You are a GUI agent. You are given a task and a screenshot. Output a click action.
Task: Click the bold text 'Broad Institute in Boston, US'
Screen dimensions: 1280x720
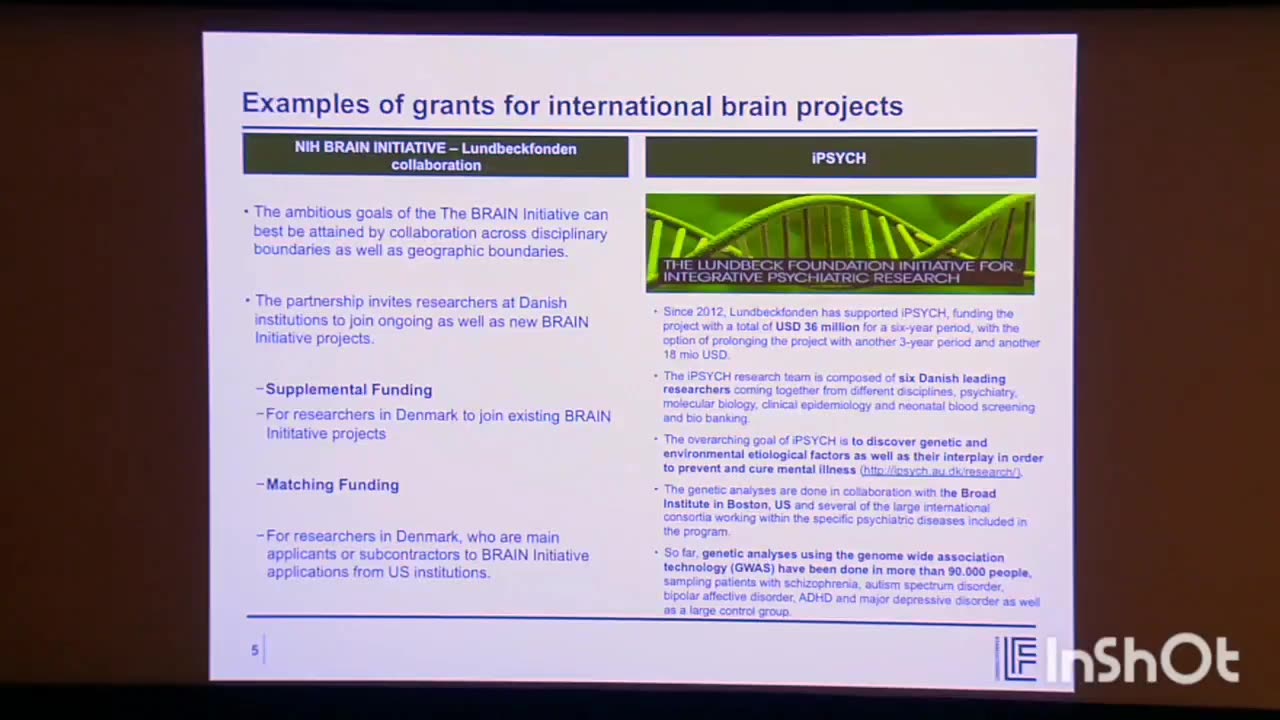[x=829, y=499]
